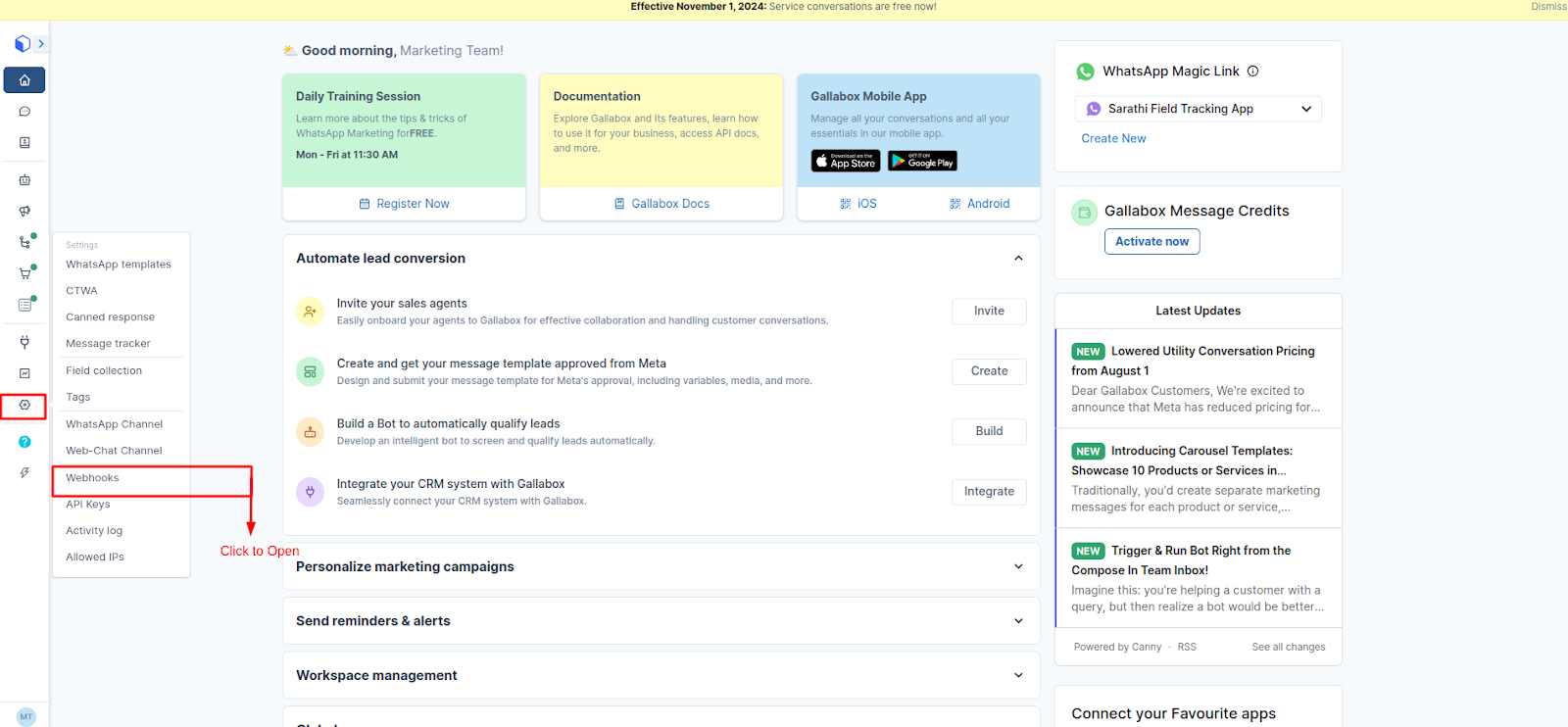Viewport: 1568px width, 727px height.
Task: Select Allowed IPs in Settings menu
Action: pyautogui.click(x=95, y=557)
